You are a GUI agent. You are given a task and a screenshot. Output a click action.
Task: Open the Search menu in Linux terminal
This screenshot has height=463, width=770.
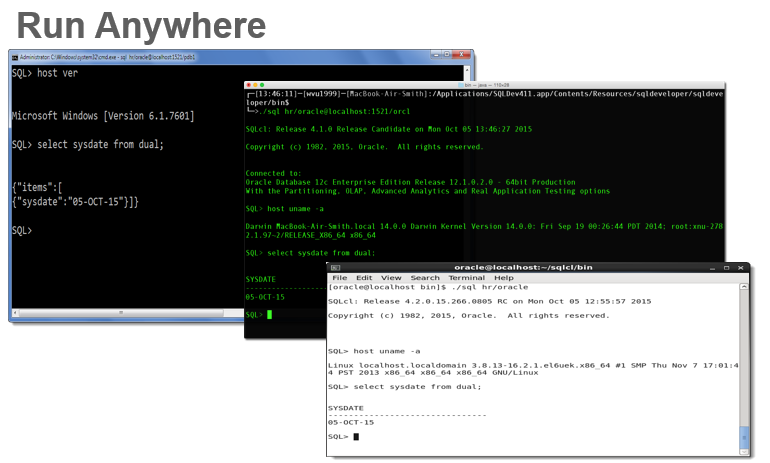(x=425, y=278)
